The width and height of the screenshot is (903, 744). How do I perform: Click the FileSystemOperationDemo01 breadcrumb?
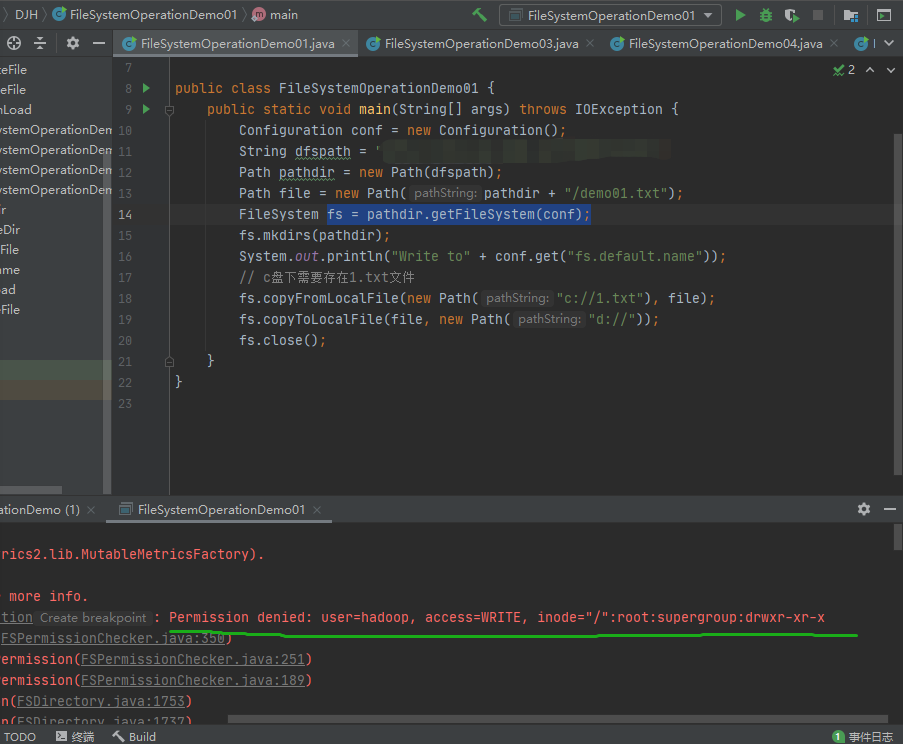coord(145,15)
